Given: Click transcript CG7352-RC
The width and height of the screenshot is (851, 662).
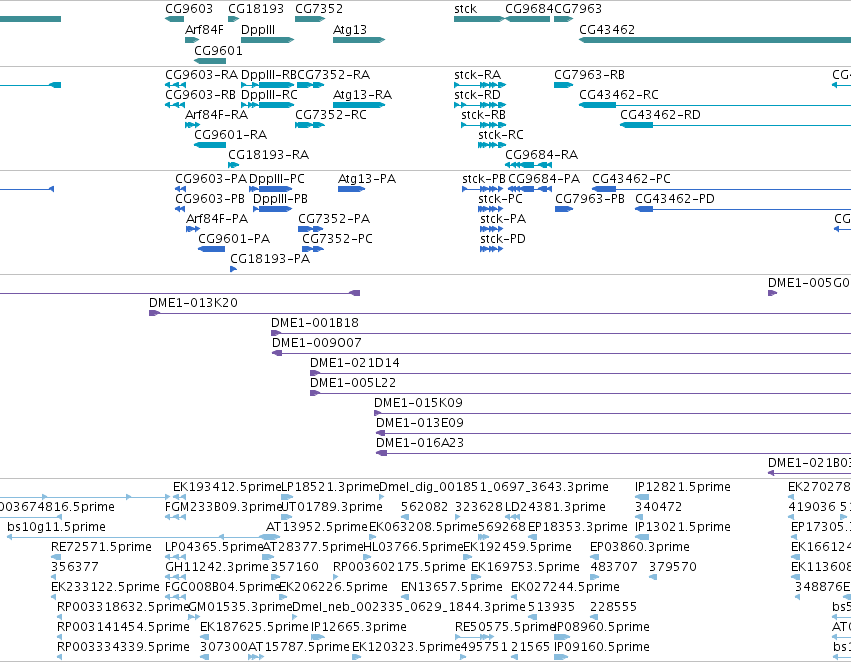Looking at the screenshot, I should coord(310,125).
